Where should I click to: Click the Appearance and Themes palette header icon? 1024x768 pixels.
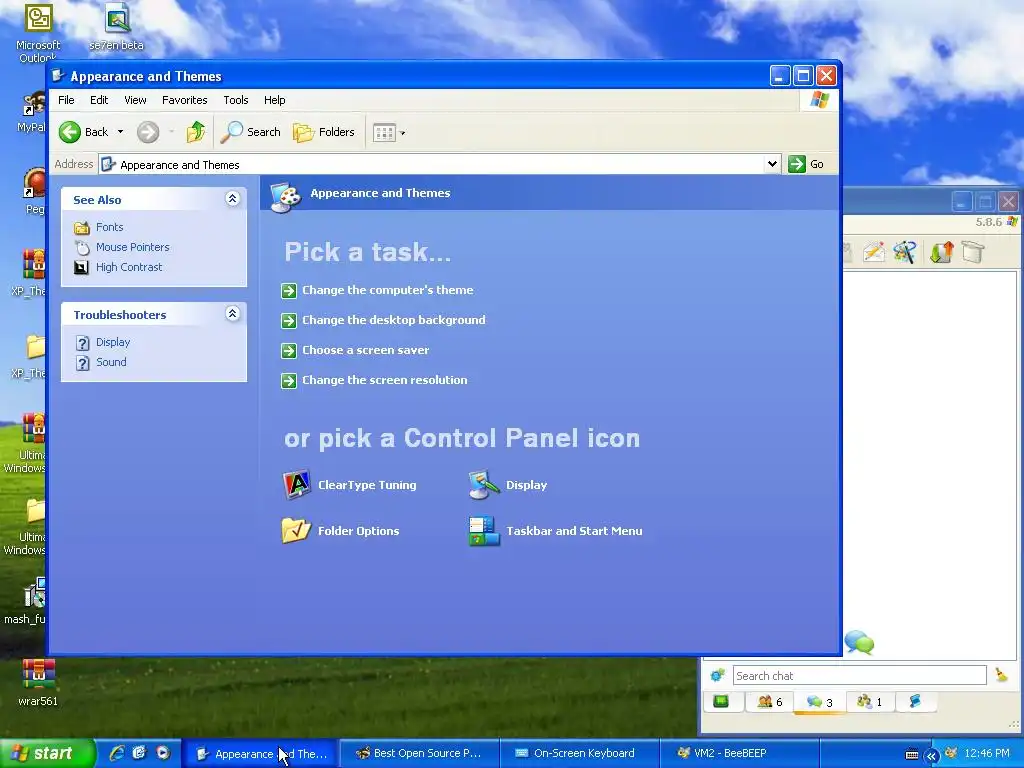285,197
